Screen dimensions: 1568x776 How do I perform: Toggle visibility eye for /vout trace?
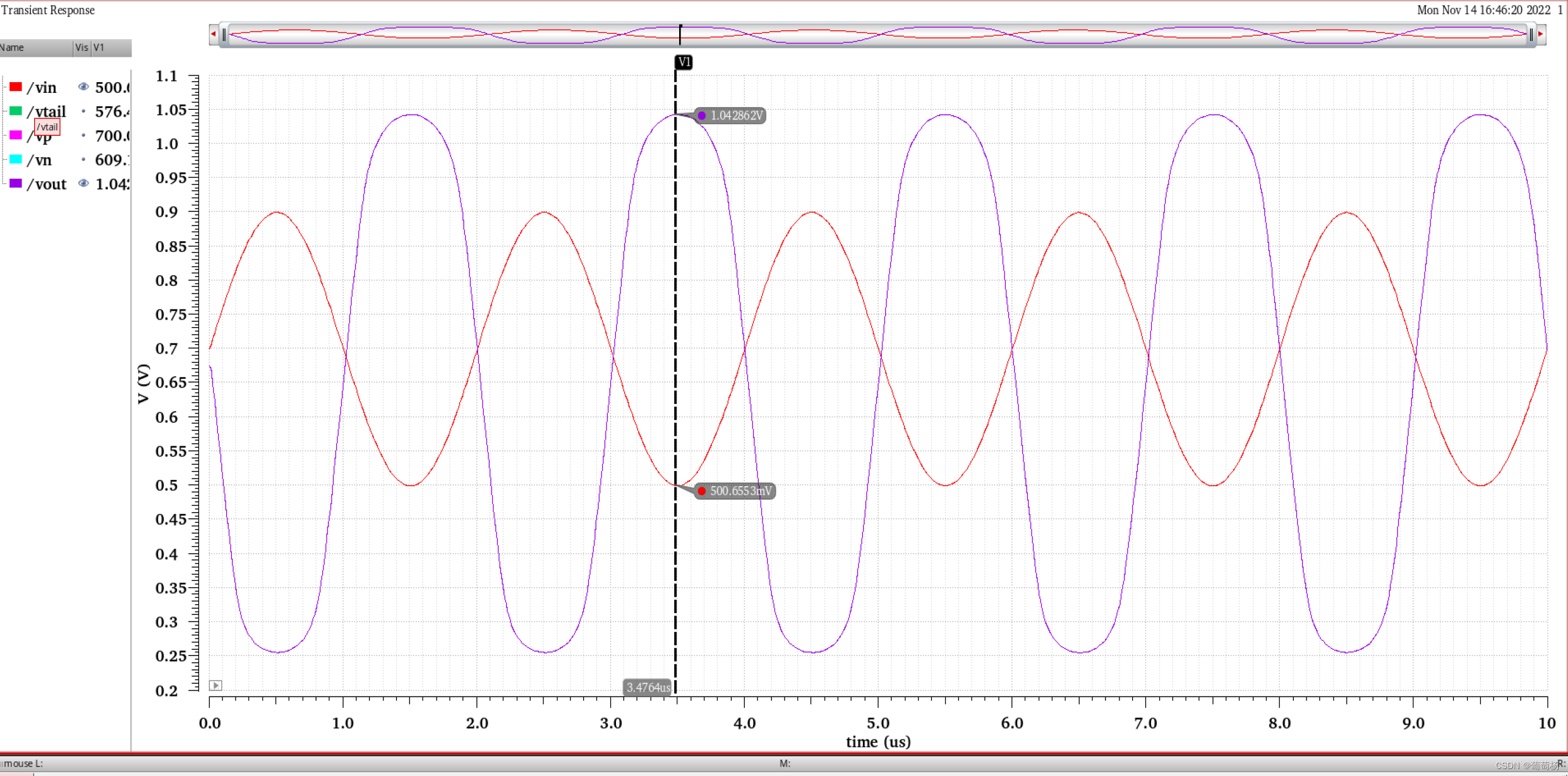click(x=83, y=183)
